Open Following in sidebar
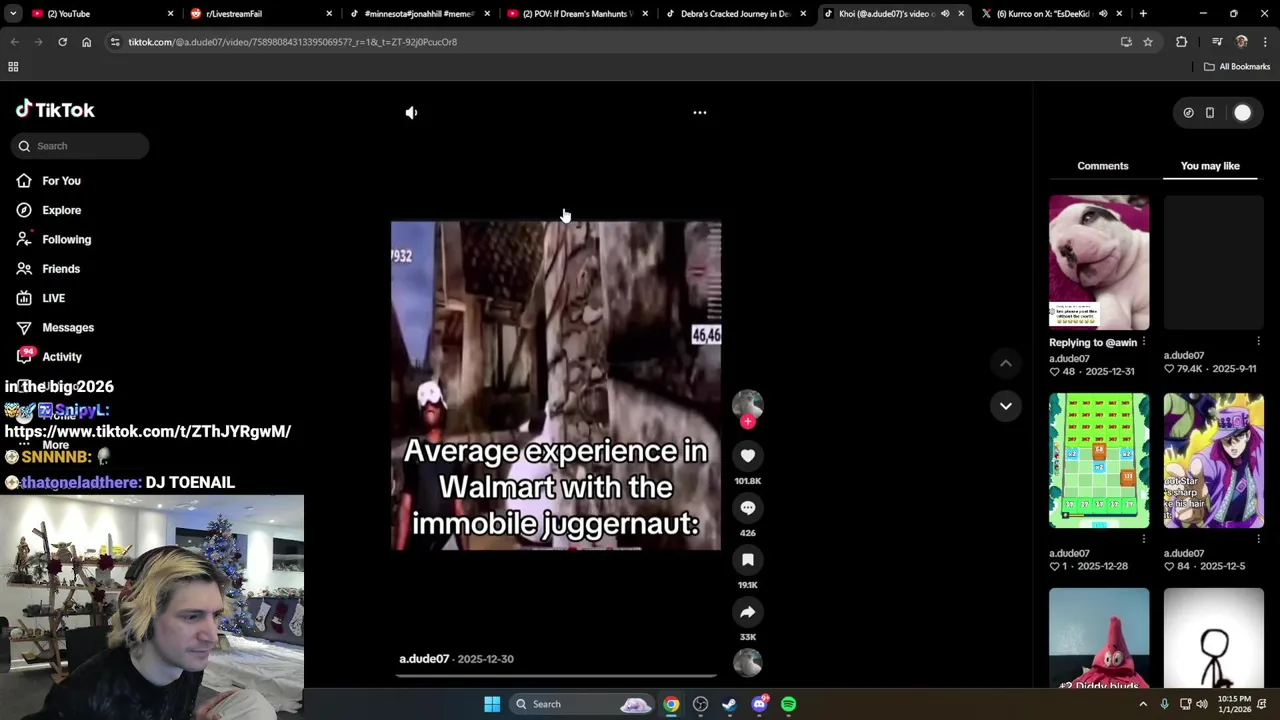This screenshot has height=720, width=1280. 66,240
